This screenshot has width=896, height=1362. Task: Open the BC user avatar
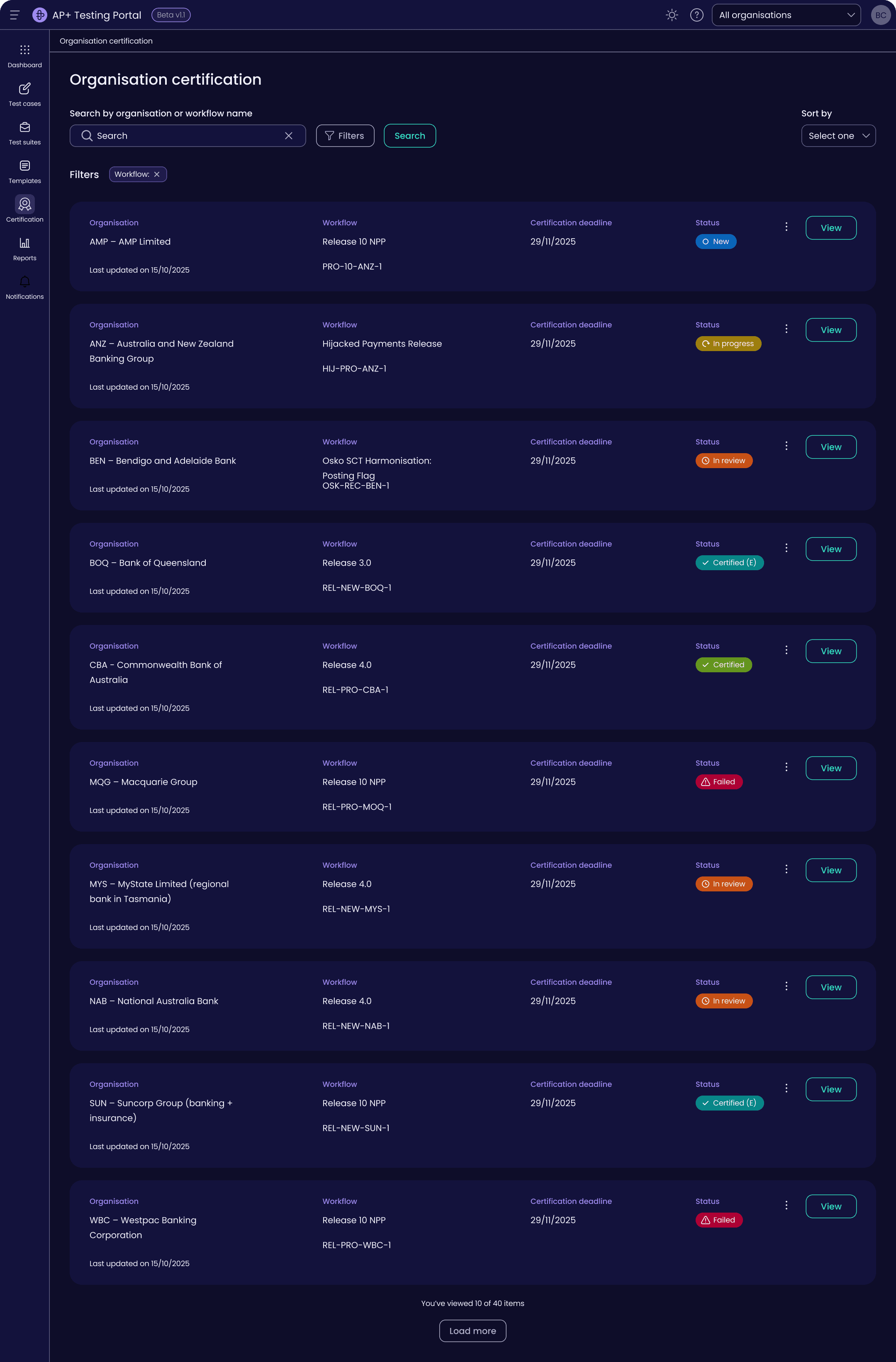tap(881, 15)
